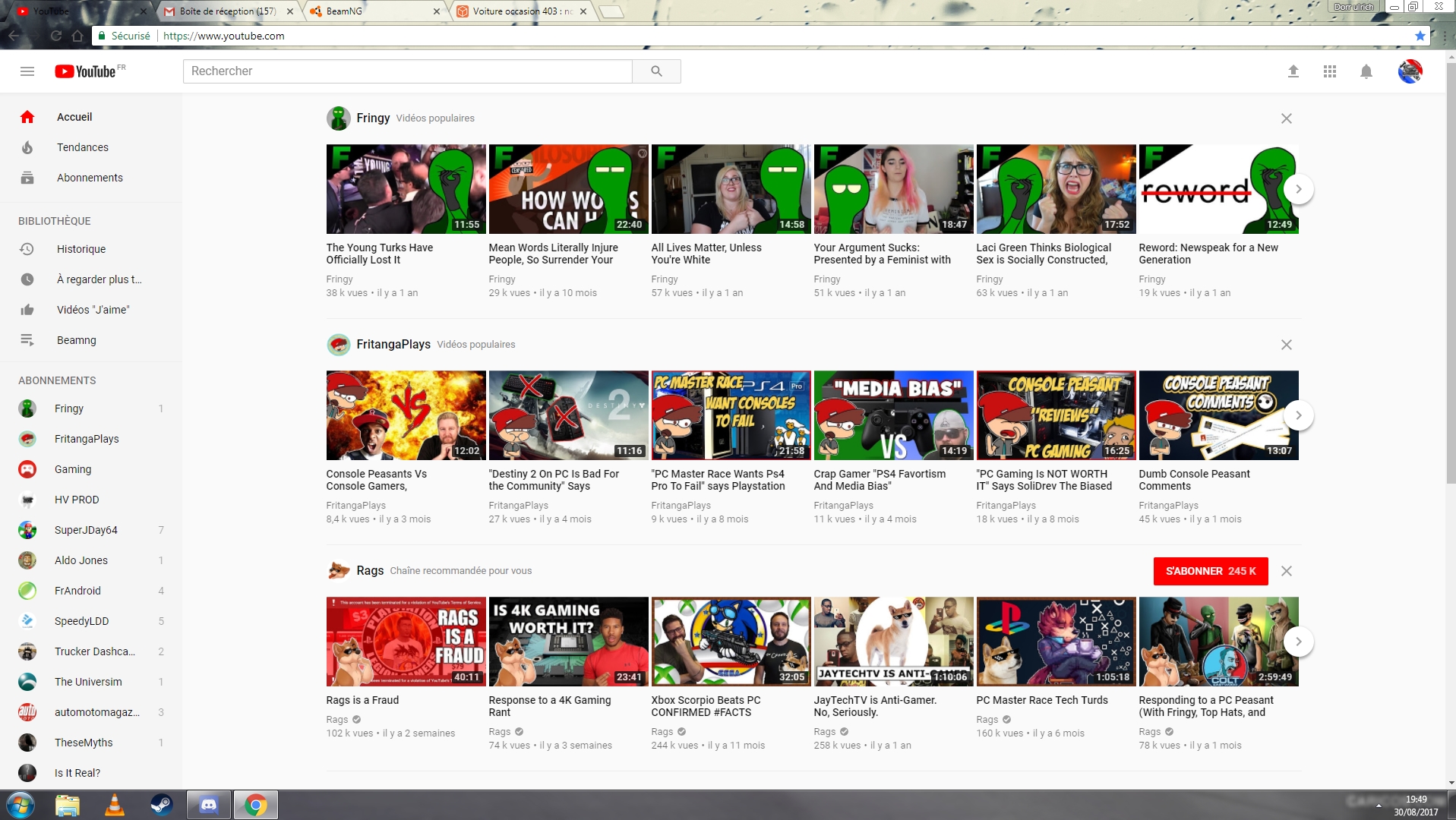Open File Explorer from the taskbar
The image size is (1456, 820).
coord(68,805)
